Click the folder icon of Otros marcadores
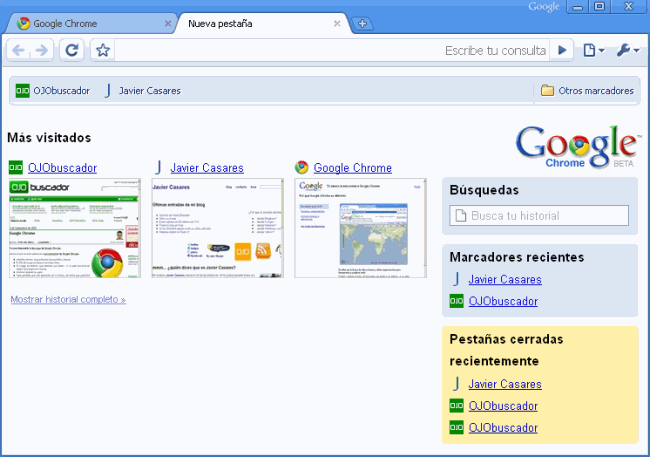Viewport: 650px width, 457px height. pyautogui.click(x=547, y=90)
